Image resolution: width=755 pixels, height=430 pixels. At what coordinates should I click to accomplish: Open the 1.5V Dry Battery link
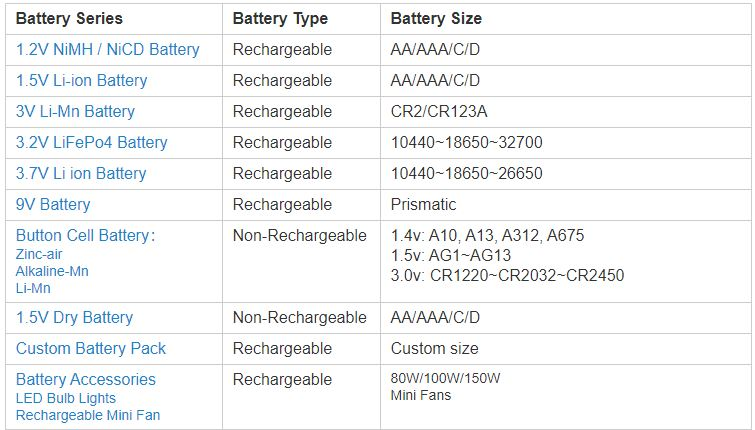pos(74,317)
